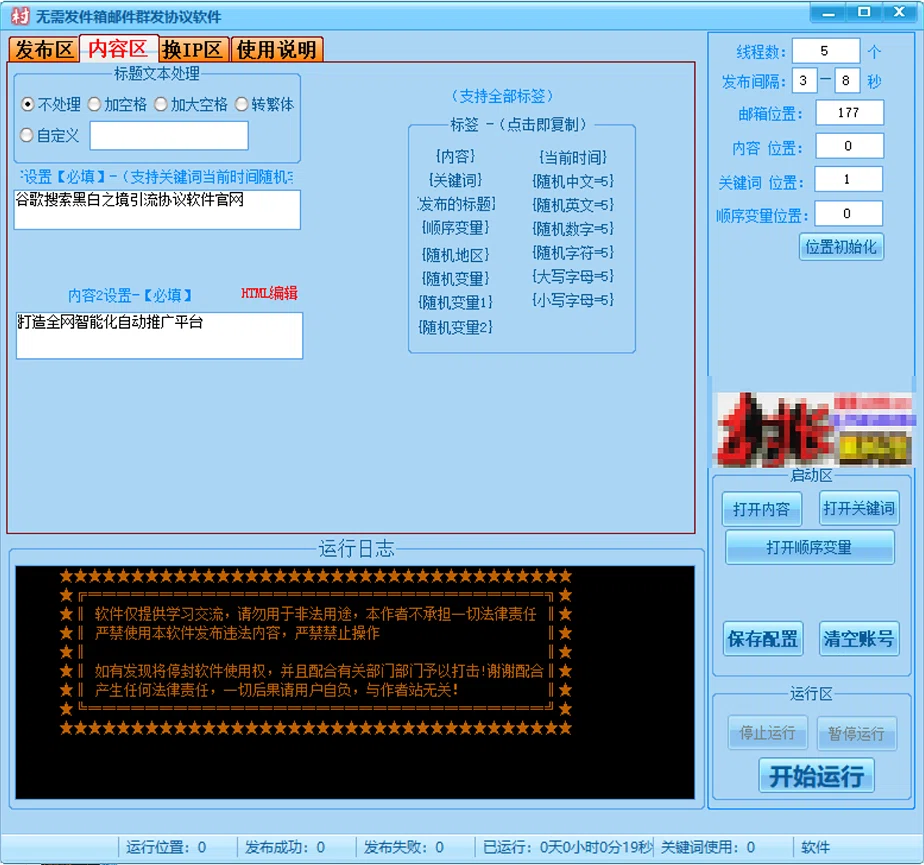Viewport: 924px width, 865px height.
Task: Click the 位置初始化 button
Action: tap(841, 247)
